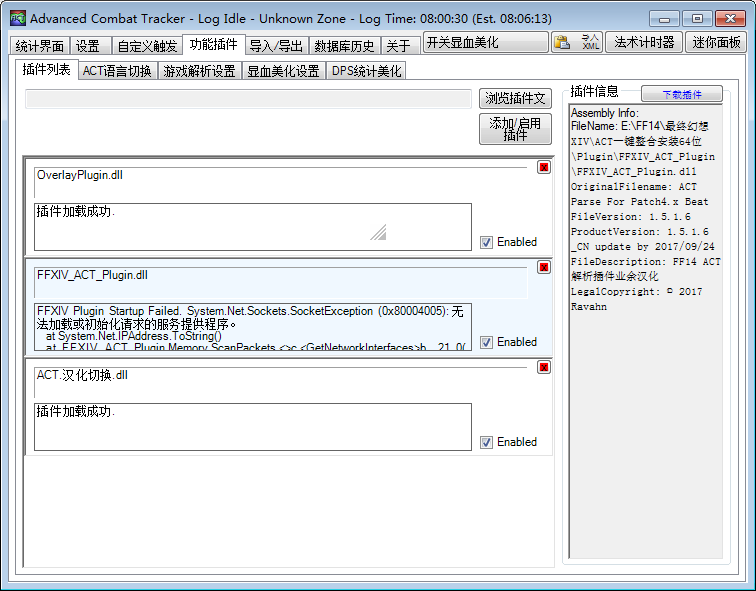The height and width of the screenshot is (591, 756).
Task: Click the LegalCopyright 2017 line
Action: [636, 292]
